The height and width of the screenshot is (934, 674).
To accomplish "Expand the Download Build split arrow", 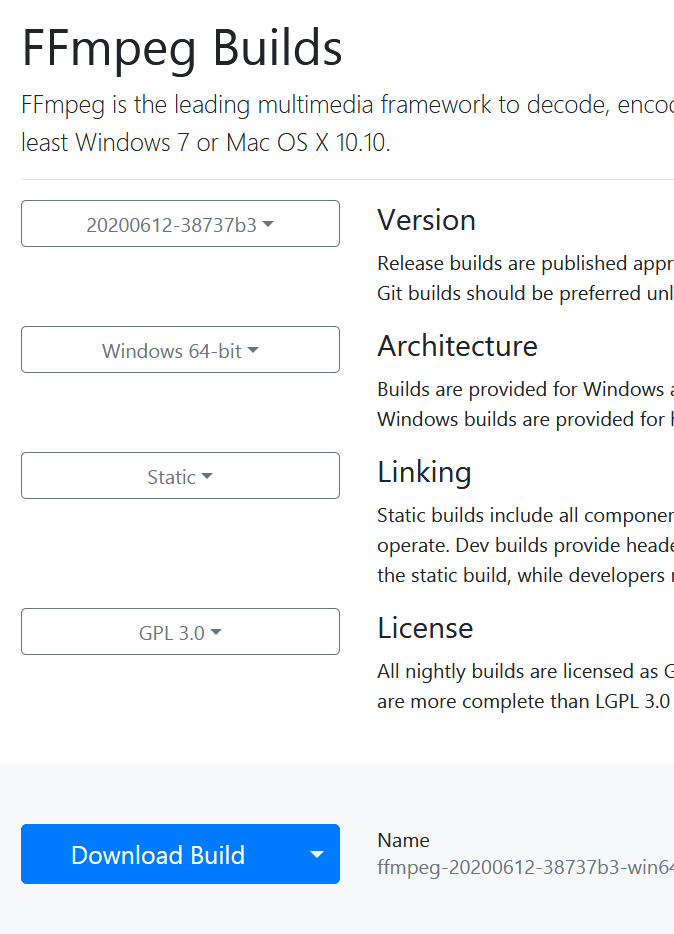I will [317, 854].
